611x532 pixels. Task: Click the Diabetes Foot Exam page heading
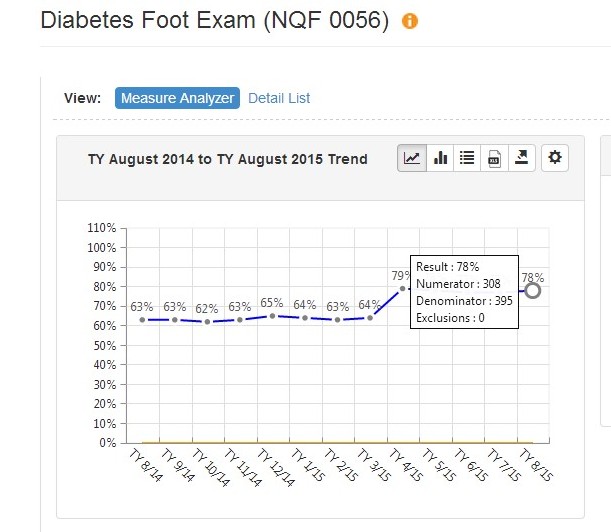tap(214, 21)
